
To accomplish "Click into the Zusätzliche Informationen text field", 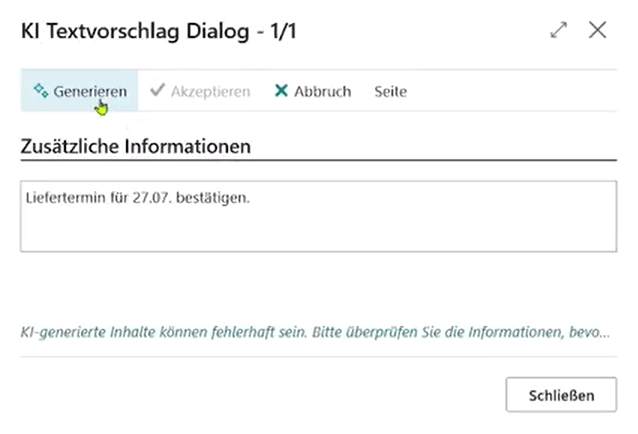I will (x=319, y=216).
